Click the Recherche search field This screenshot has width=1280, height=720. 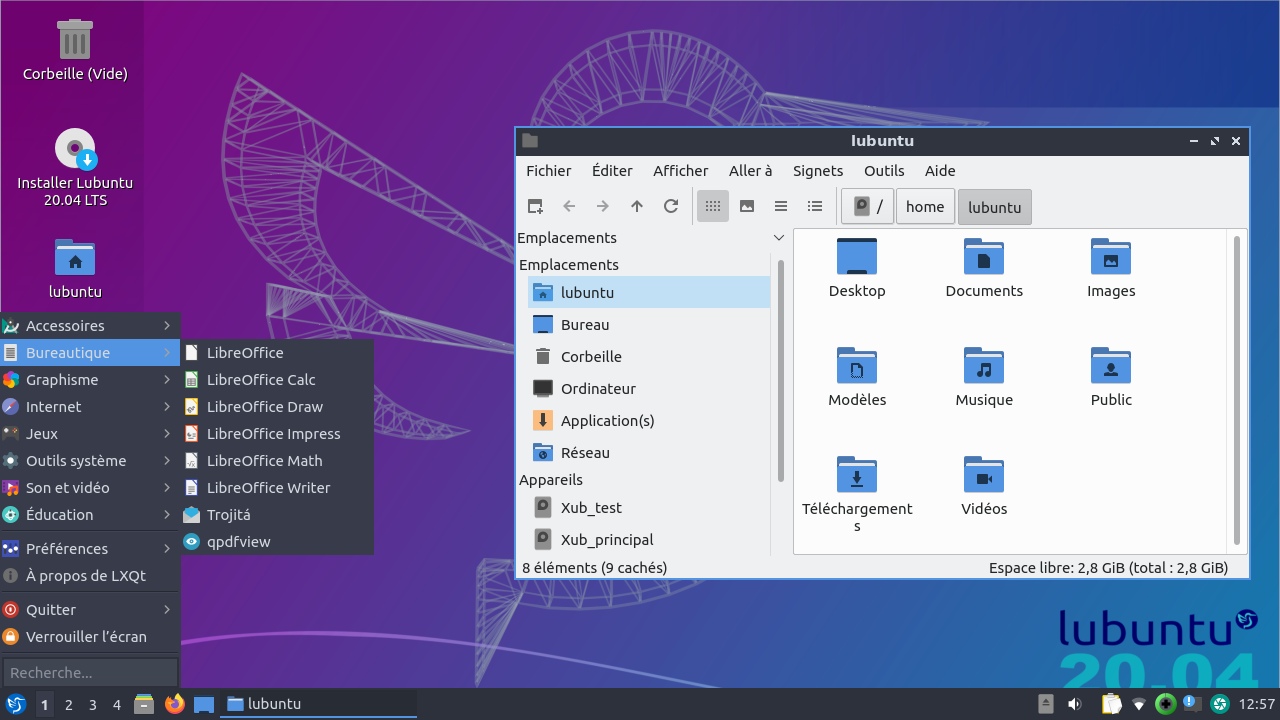(x=90, y=673)
